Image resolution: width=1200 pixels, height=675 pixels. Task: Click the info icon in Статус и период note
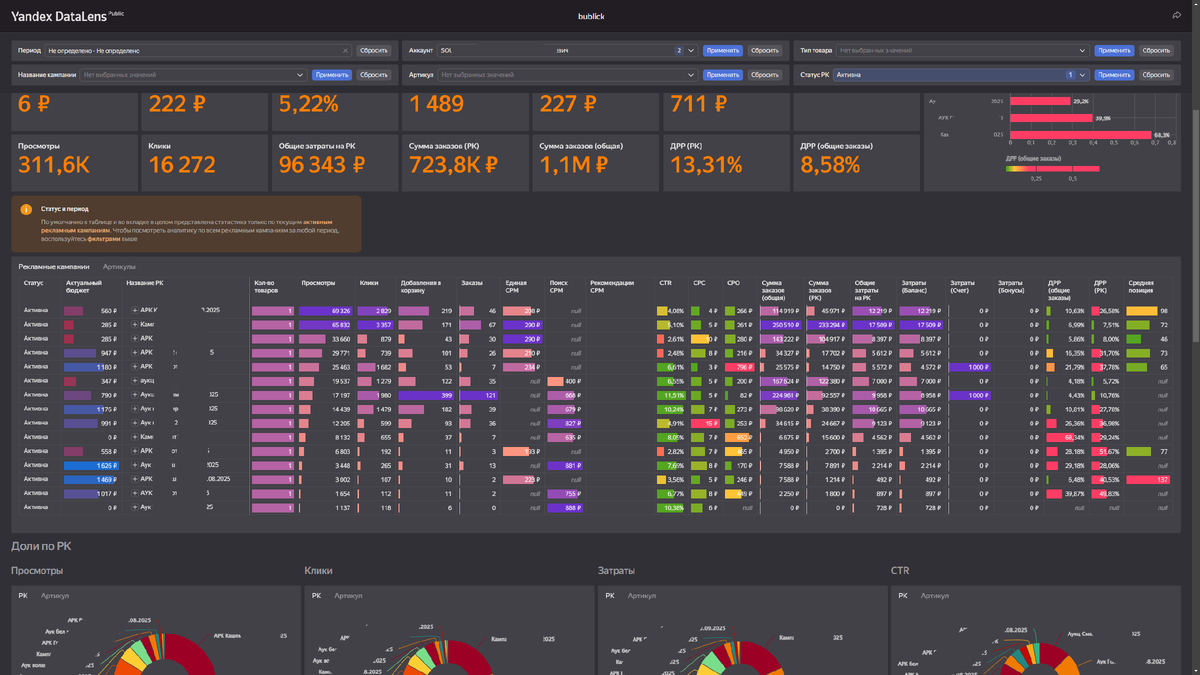(25, 209)
